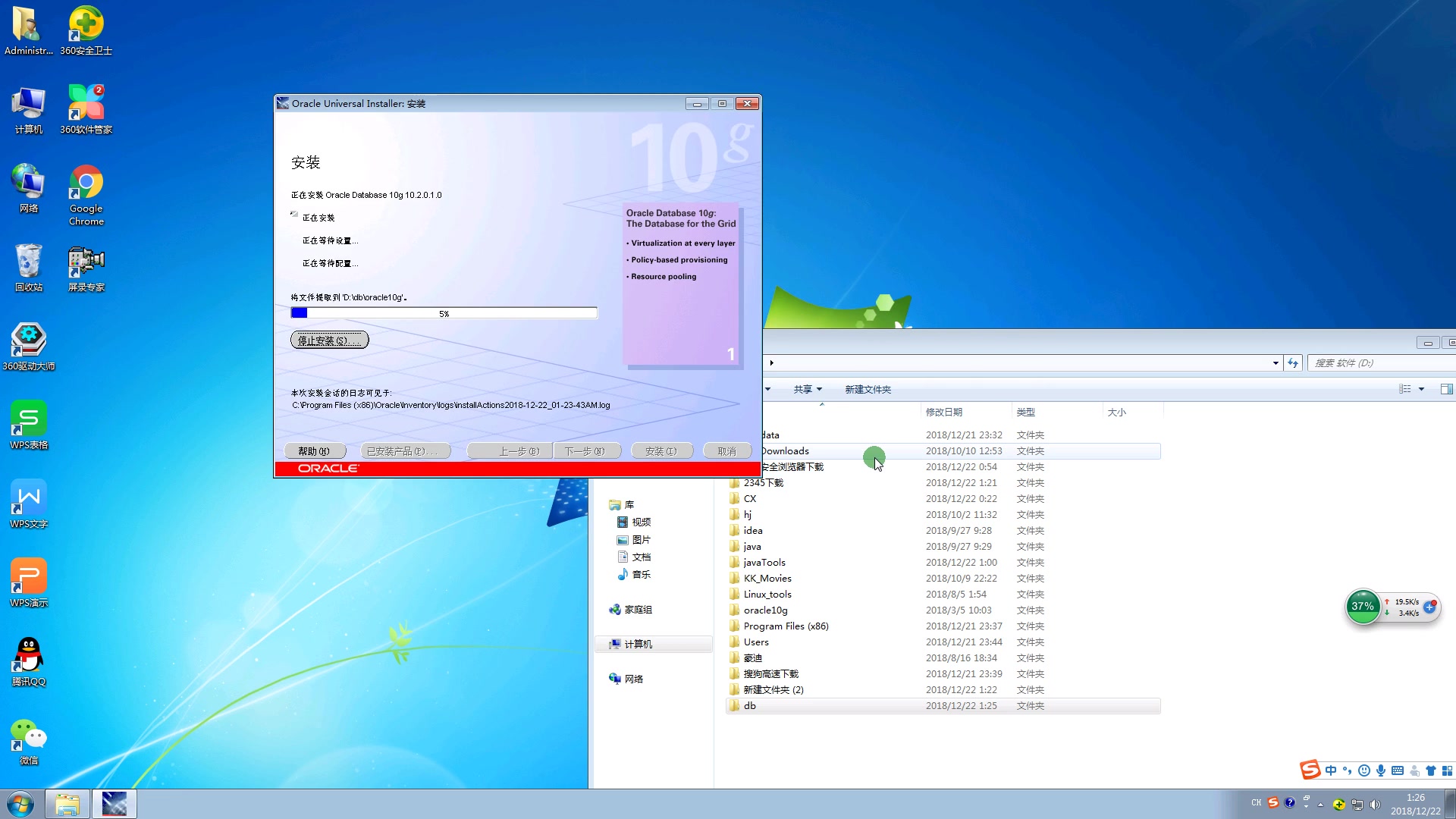The height and width of the screenshot is (819, 1456).
Task: Launch Google Chrome desktop icon
Action: pyautogui.click(x=86, y=195)
